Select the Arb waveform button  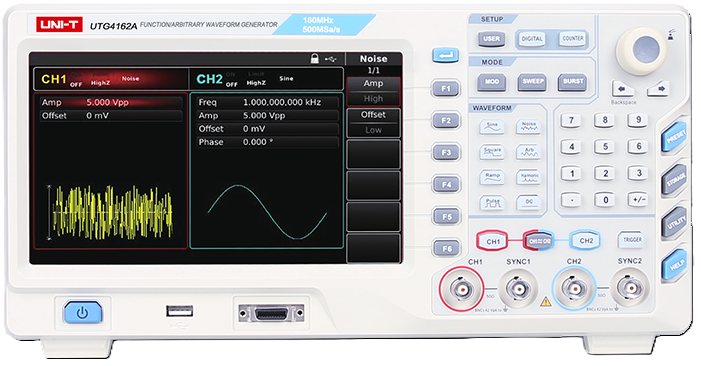(529, 152)
